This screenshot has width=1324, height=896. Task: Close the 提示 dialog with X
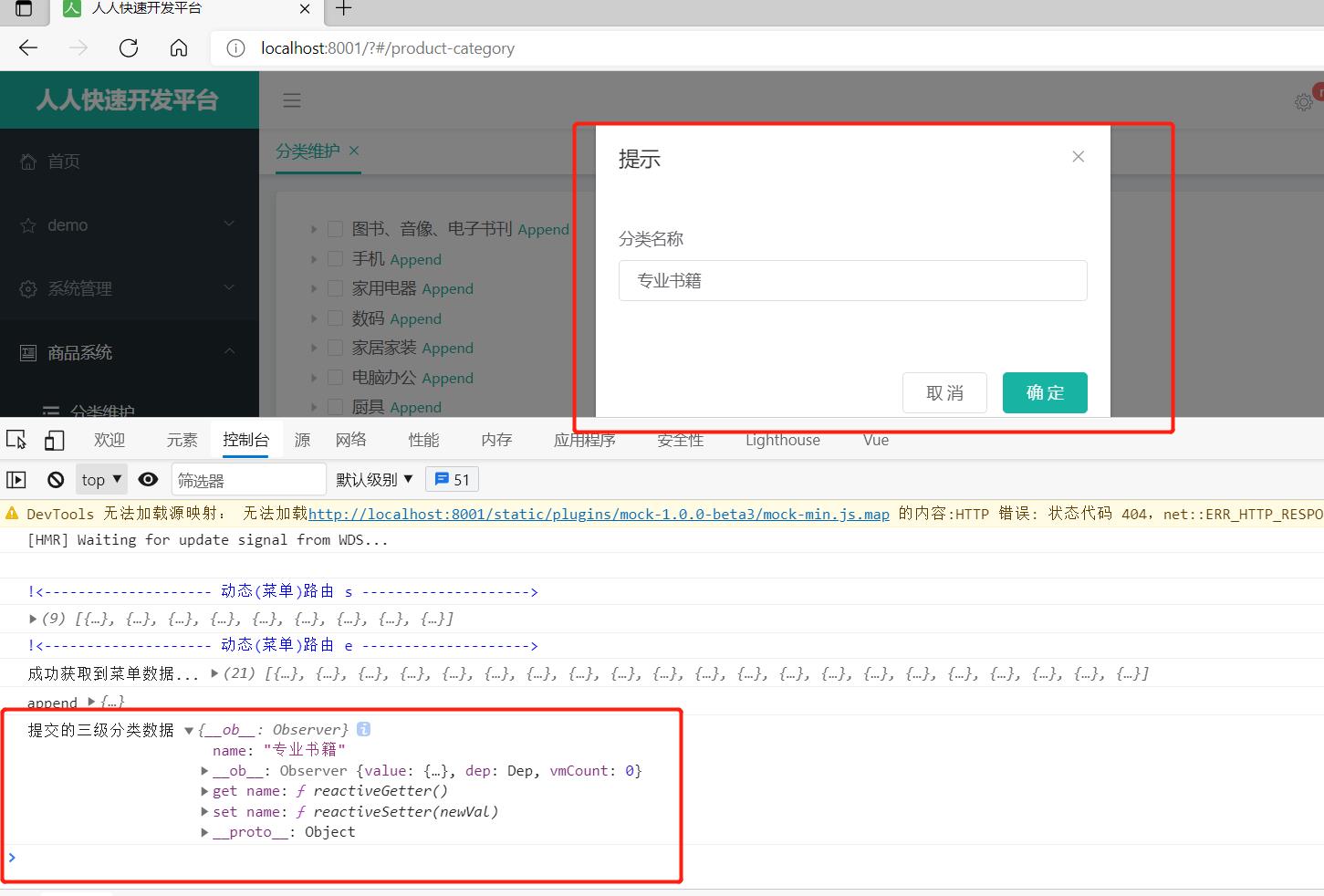[1079, 157]
